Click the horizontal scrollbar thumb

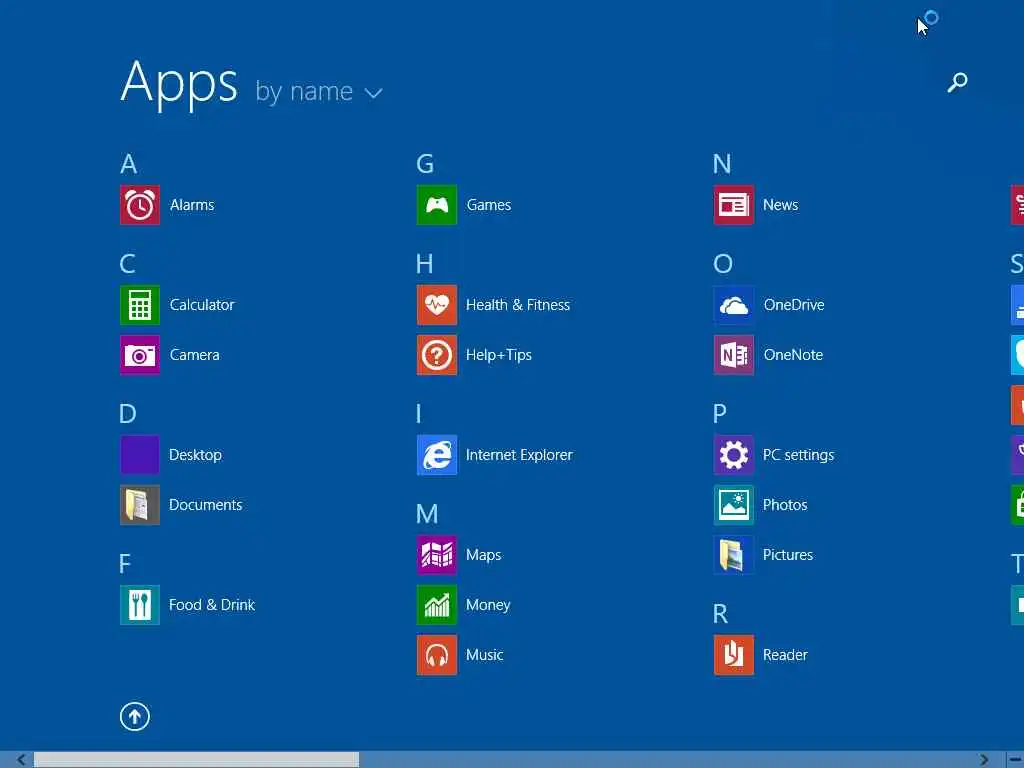[x=197, y=760]
